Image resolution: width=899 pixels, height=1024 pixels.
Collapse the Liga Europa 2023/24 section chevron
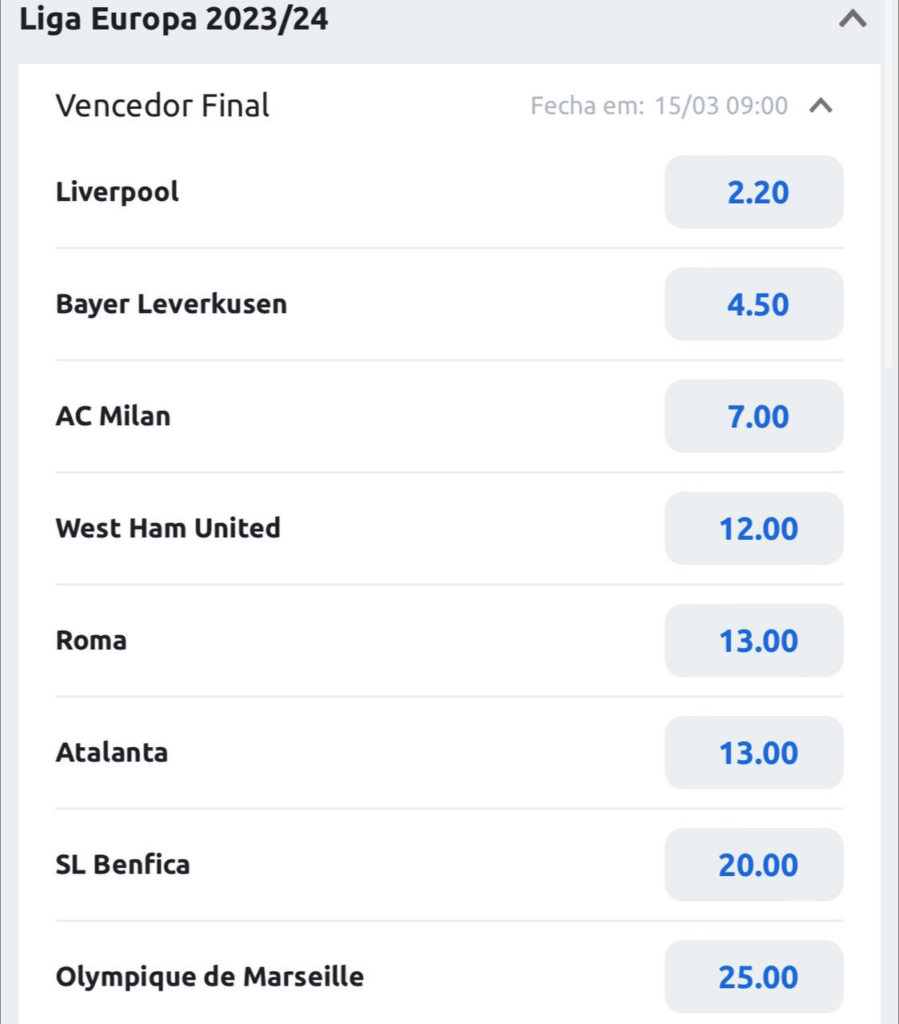click(852, 19)
